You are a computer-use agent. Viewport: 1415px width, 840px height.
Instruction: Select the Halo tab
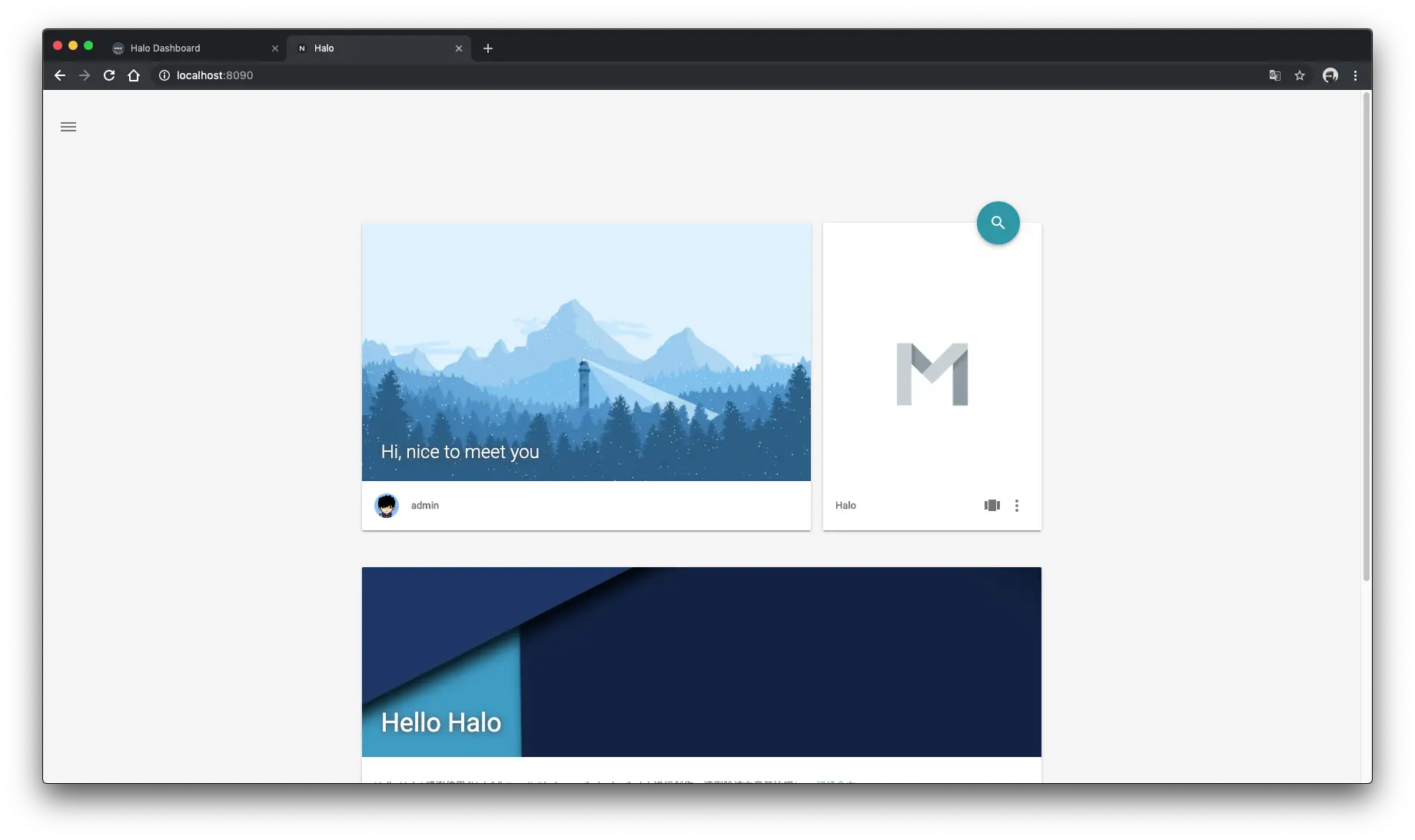click(379, 48)
